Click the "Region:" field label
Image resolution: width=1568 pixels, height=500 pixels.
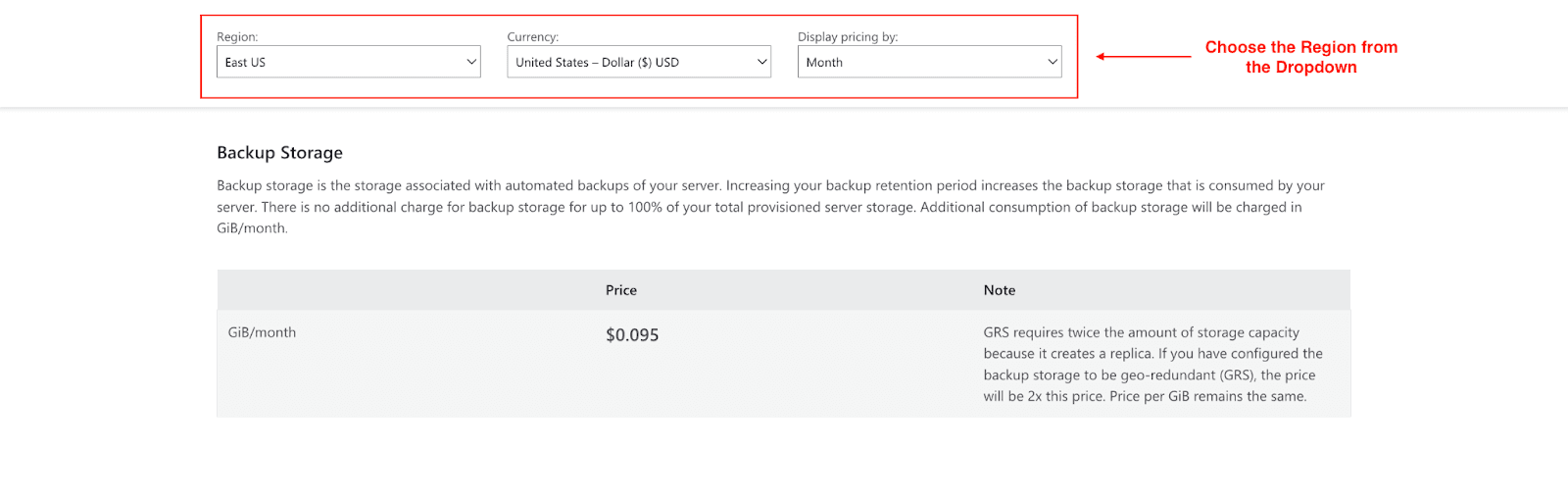[237, 37]
